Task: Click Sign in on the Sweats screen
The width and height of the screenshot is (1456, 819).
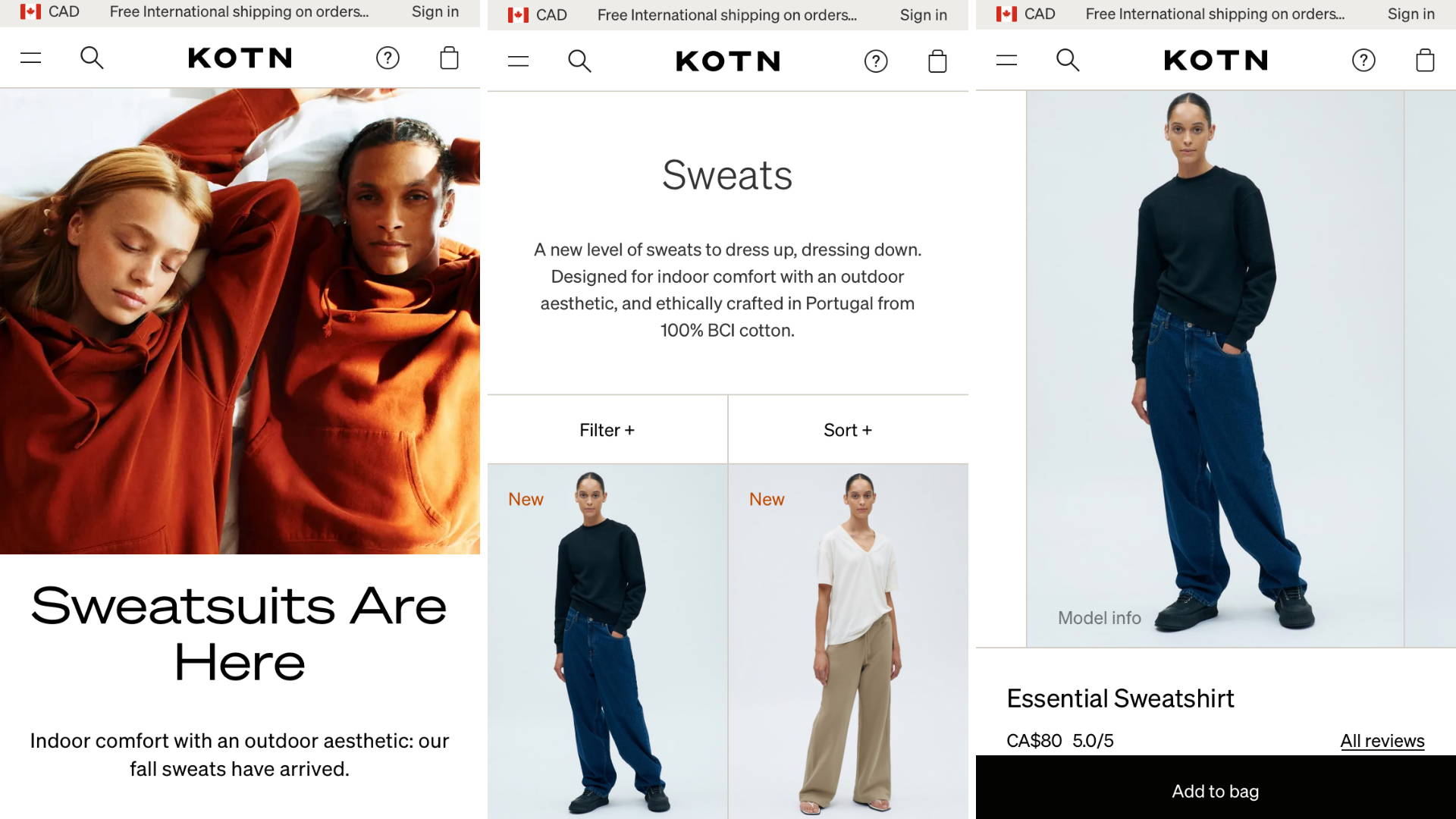Action: click(x=923, y=15)
